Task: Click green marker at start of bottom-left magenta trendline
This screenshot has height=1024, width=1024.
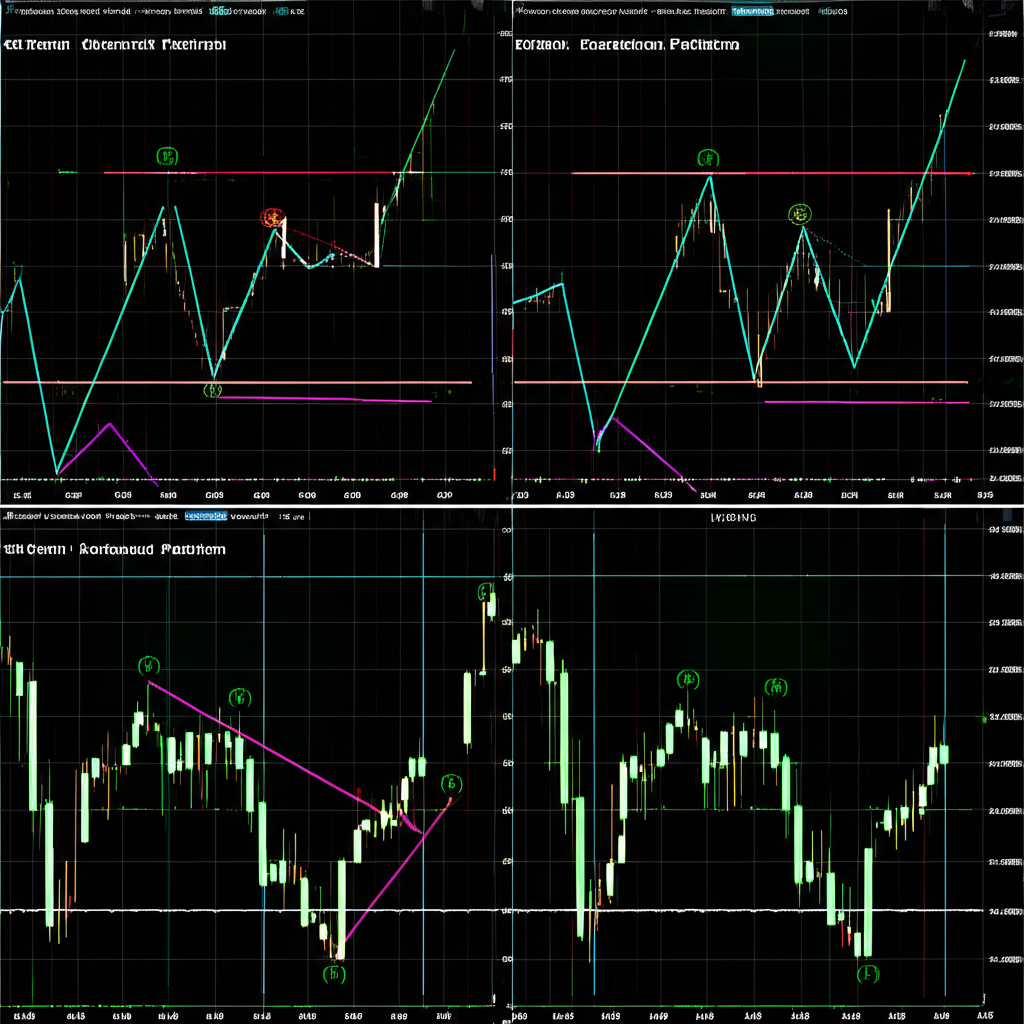Action: 148,665
